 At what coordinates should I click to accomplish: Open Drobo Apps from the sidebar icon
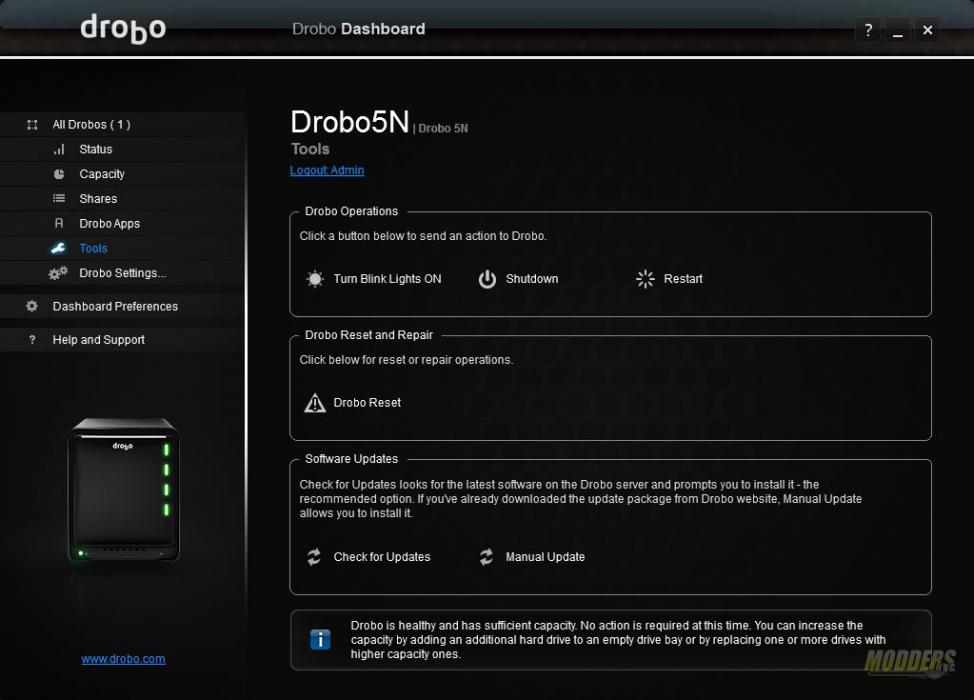click(x=61, y=223)
